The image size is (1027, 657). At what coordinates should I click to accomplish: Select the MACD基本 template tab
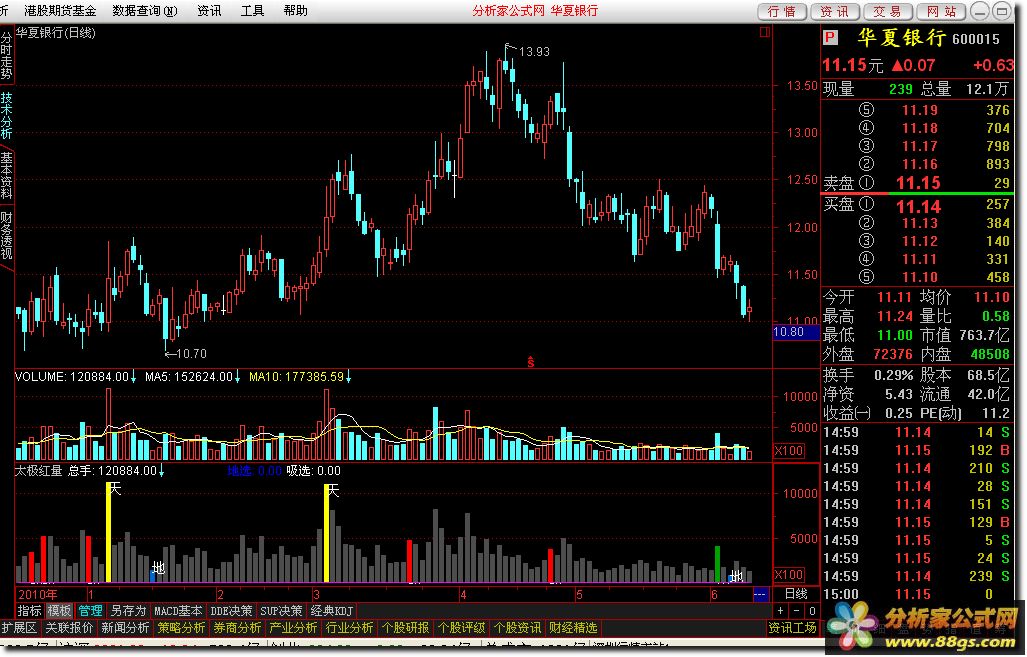pos(178,610)
